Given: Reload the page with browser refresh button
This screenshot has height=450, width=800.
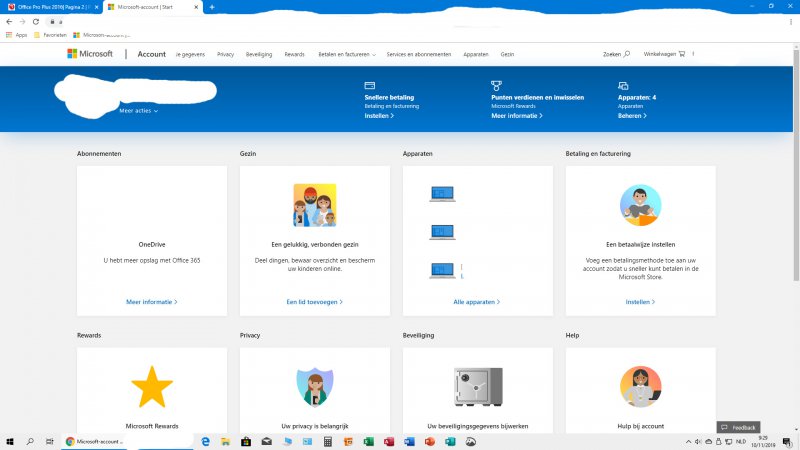Looking at the screenshot, I should pos(36,21).
